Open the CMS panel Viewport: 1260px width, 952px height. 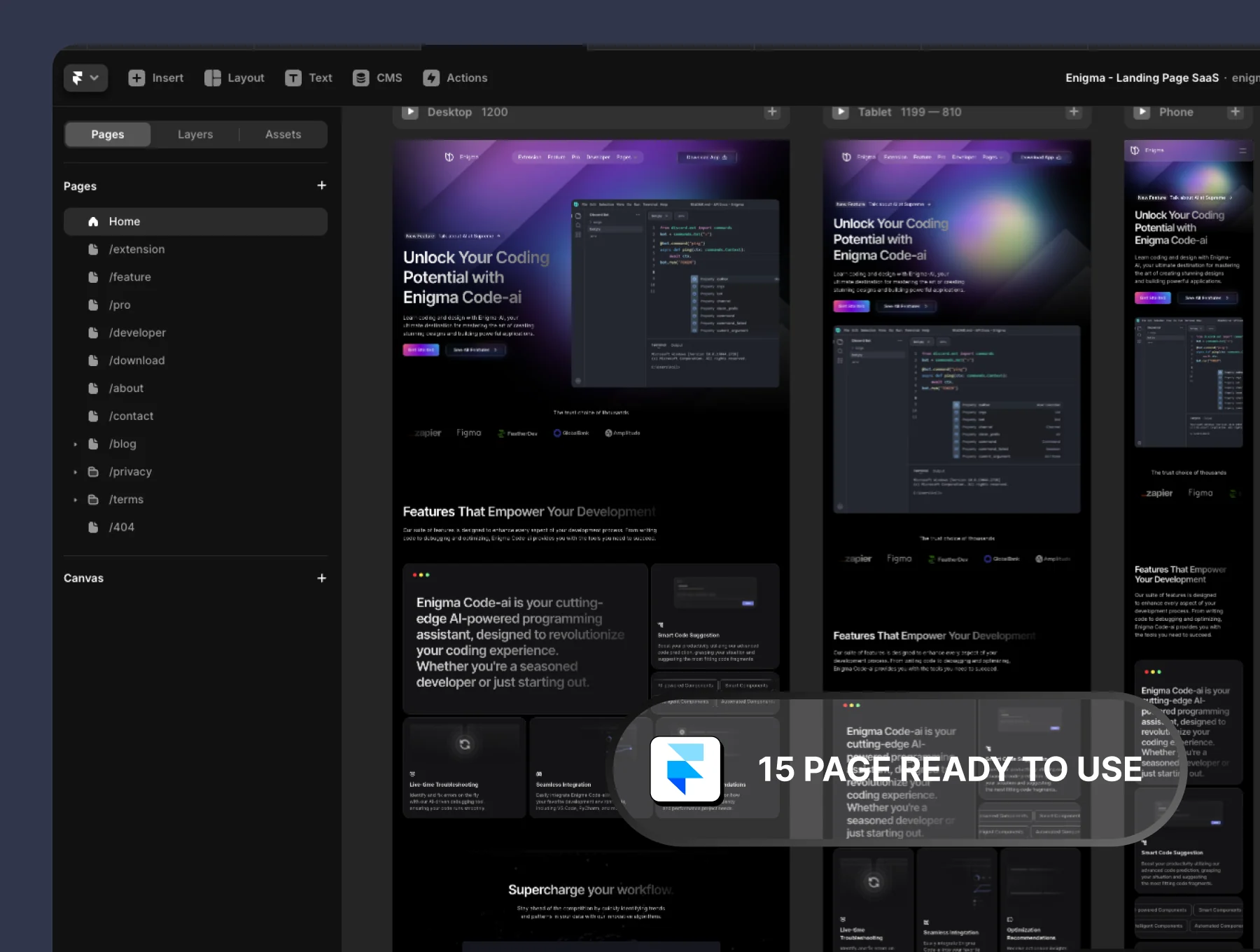click(x=377, y=78)
